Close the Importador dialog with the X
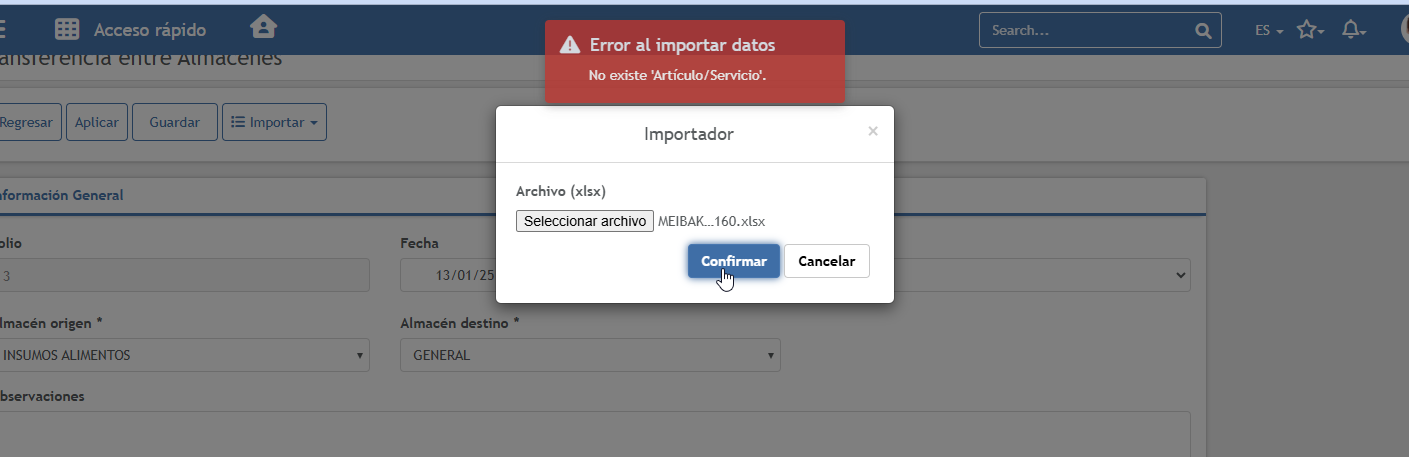The width and height of the screenshot is (1409, 457). point(873,131)
